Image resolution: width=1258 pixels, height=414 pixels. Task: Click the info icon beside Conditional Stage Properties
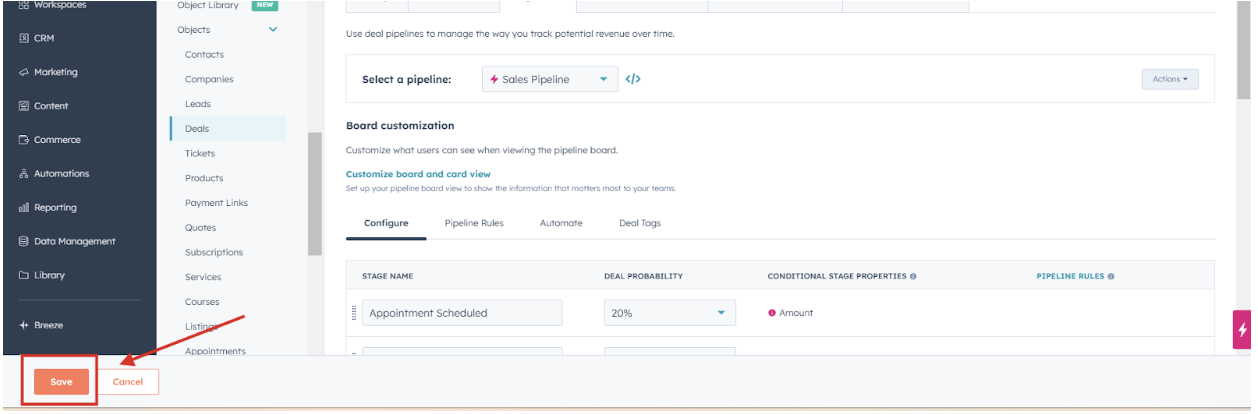pos(913,276)
